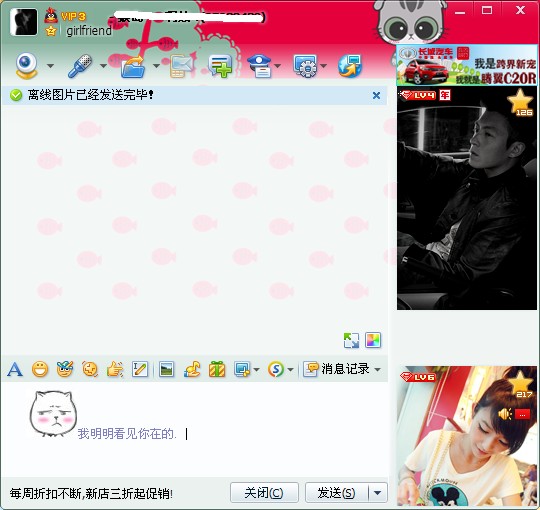
Task: Click the VIP 3 badge
Action: pyautogui.click(x=73, y=17)
